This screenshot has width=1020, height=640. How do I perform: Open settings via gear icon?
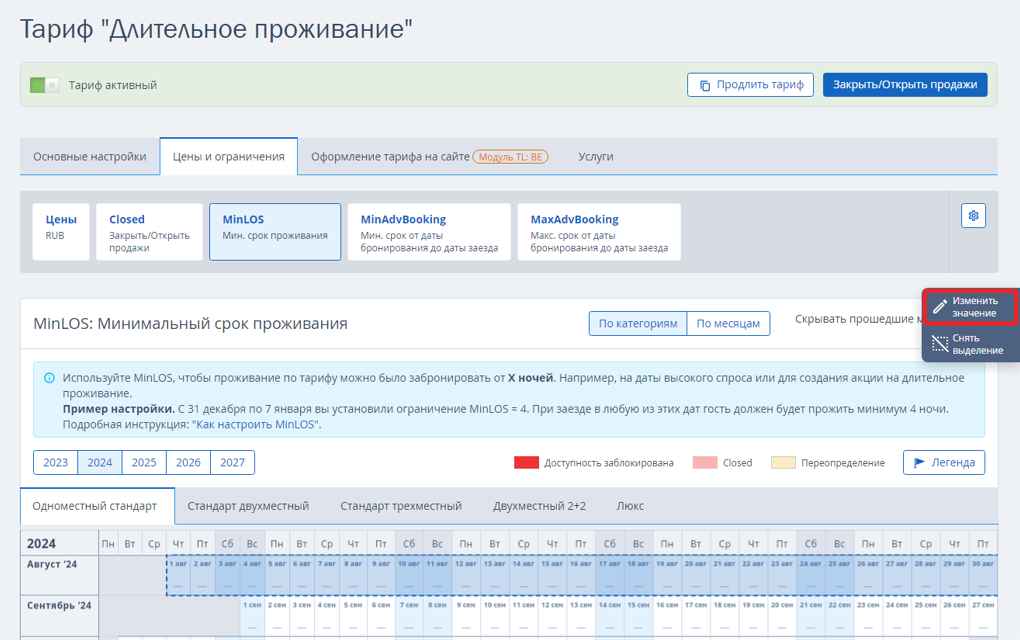[973, 216]
